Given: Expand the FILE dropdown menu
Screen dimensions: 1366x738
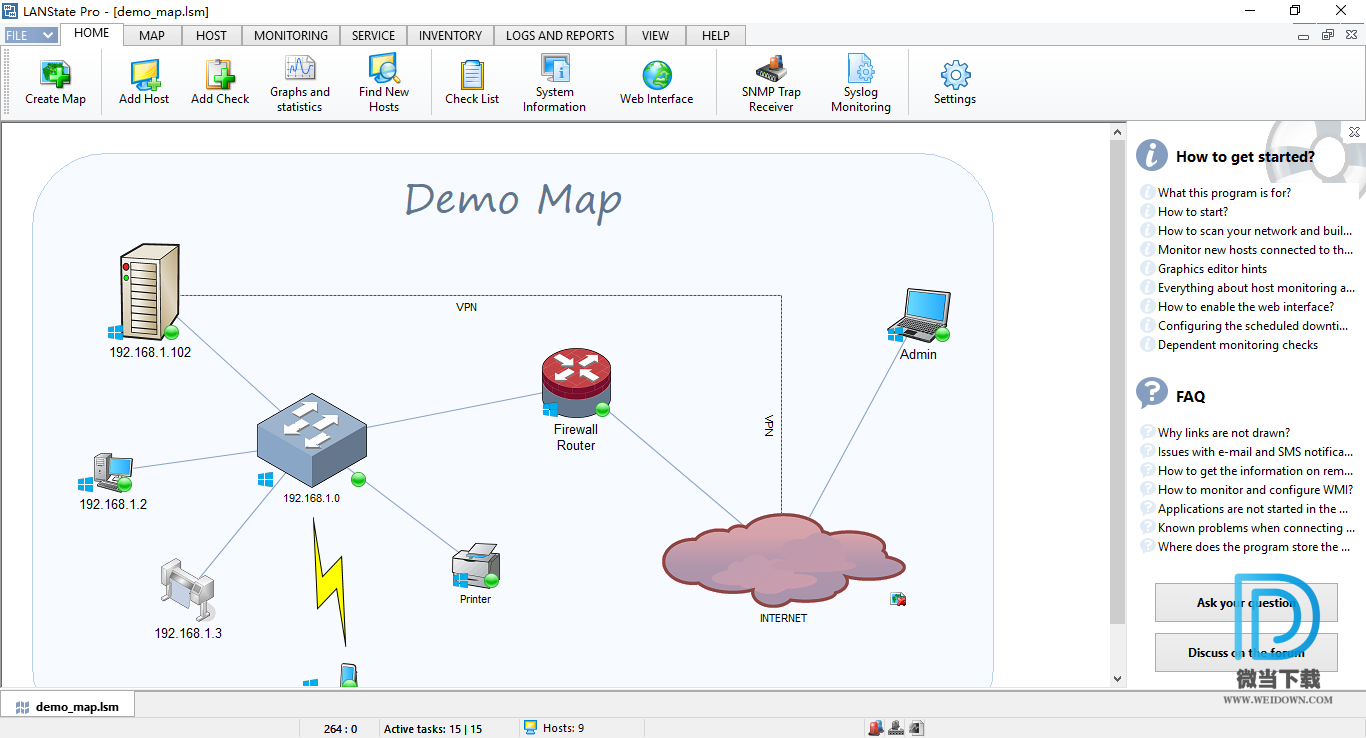Looking at the screenshot, I should (31, 35).
